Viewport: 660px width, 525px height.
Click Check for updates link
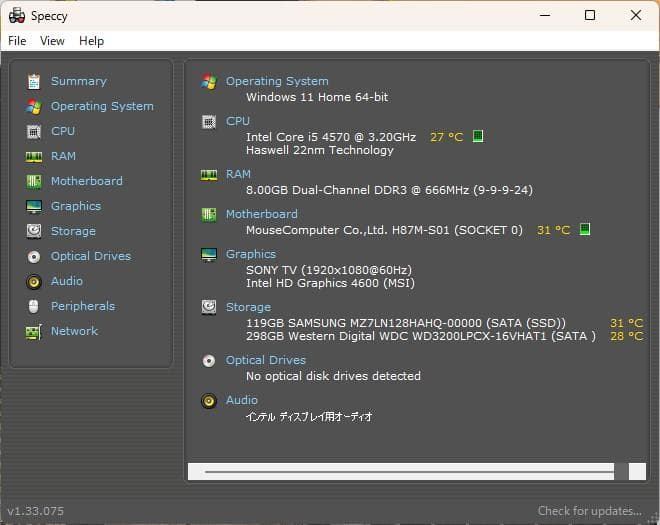coord(590,511)
